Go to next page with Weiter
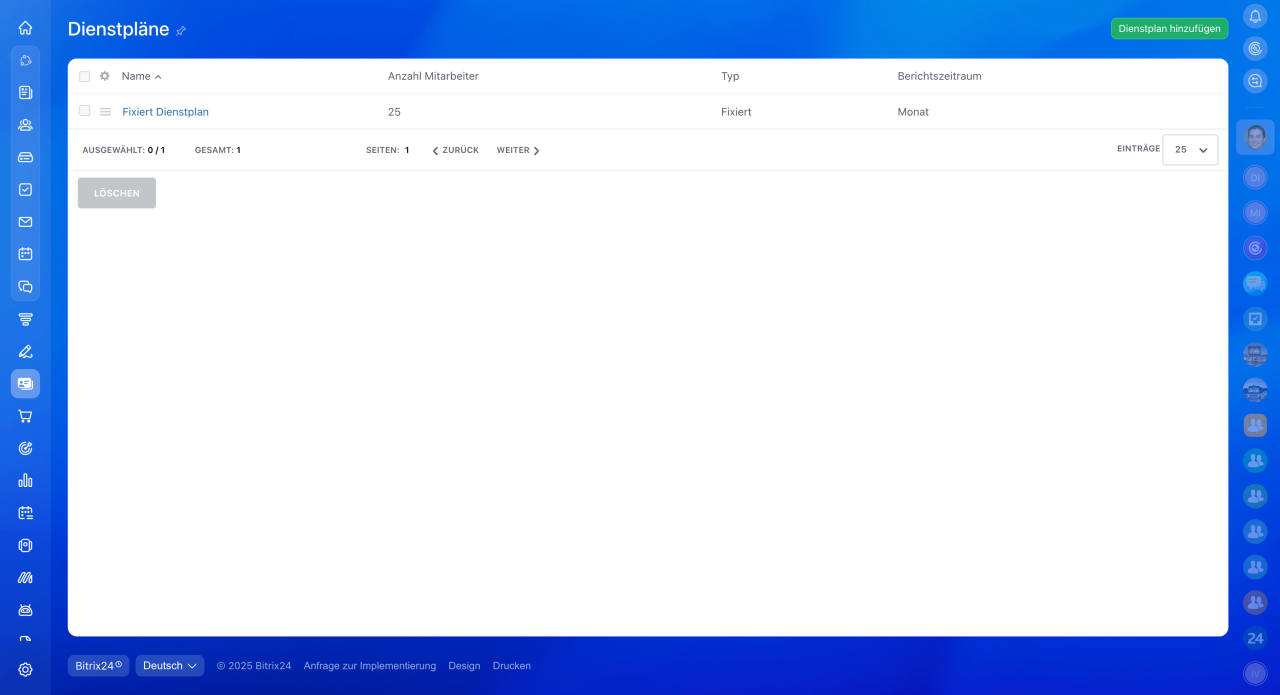Image resolution: width=1280 pixels, height=695 pixels. [x=518, y=150]
